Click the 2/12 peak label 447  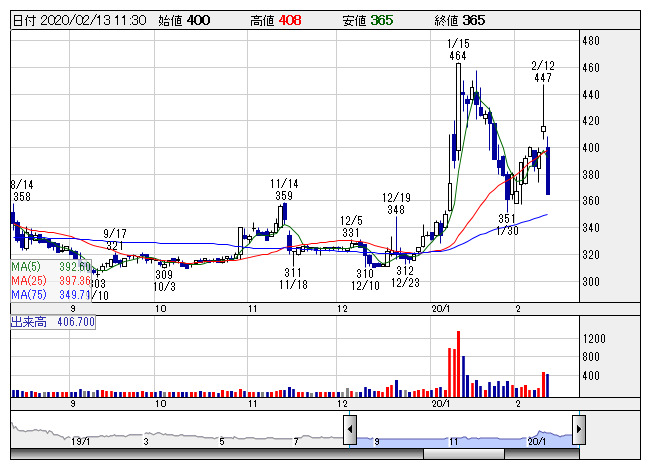click(543, 77)
